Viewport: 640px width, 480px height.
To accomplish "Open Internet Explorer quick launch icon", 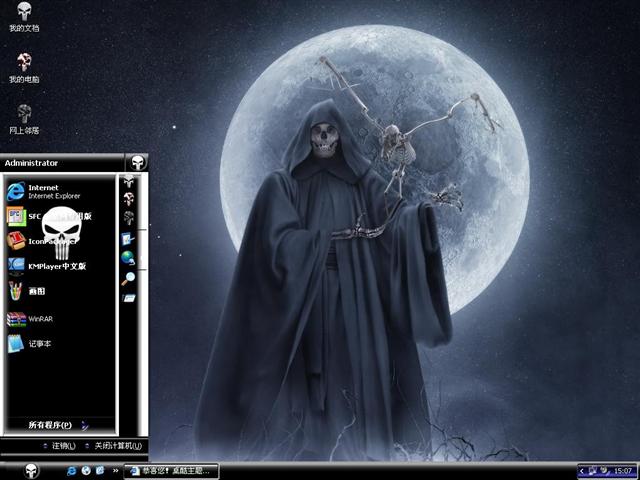I will coord(71,470).
